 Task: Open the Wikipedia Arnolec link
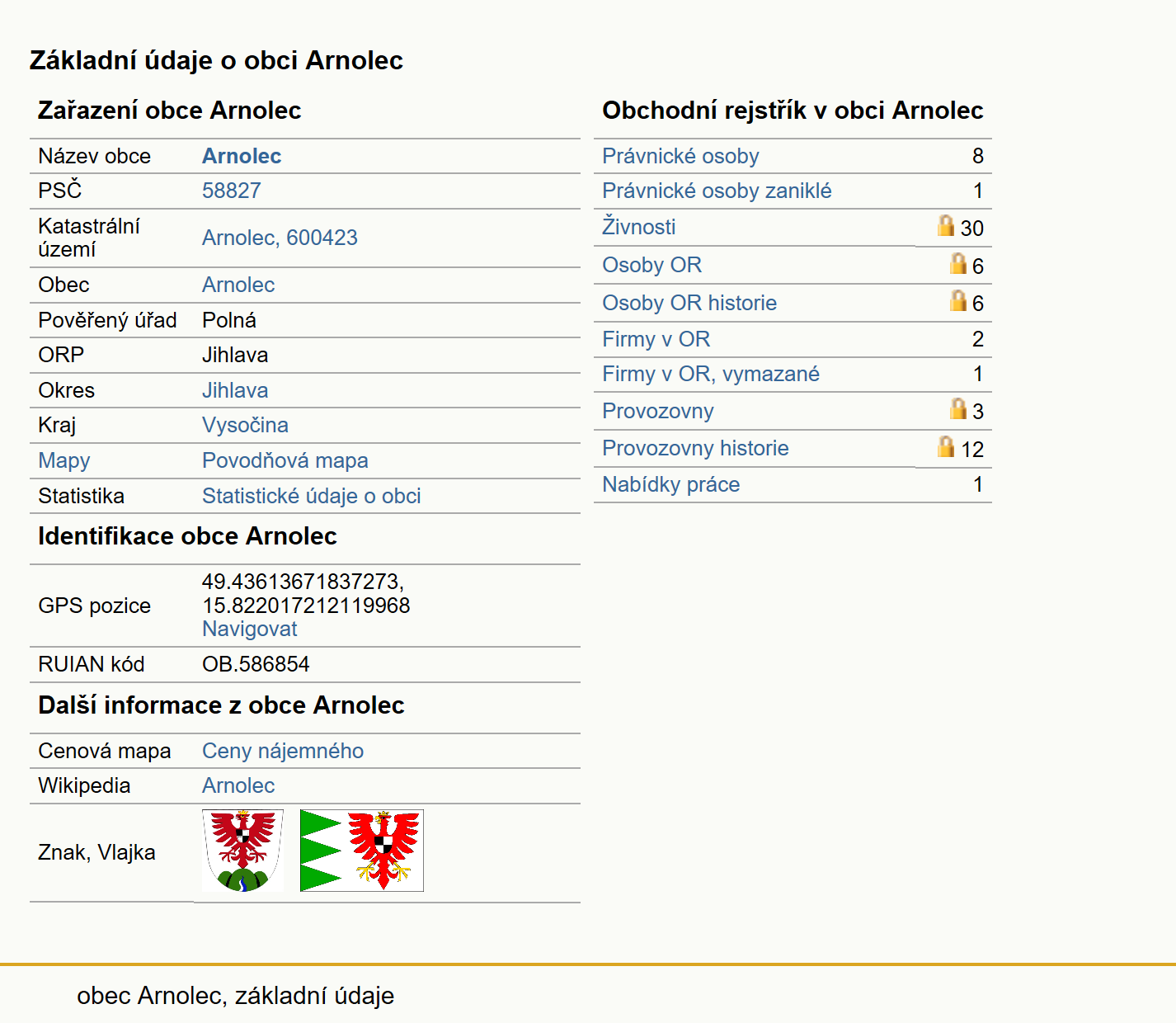pyautogui.click(x=238, y=785)
